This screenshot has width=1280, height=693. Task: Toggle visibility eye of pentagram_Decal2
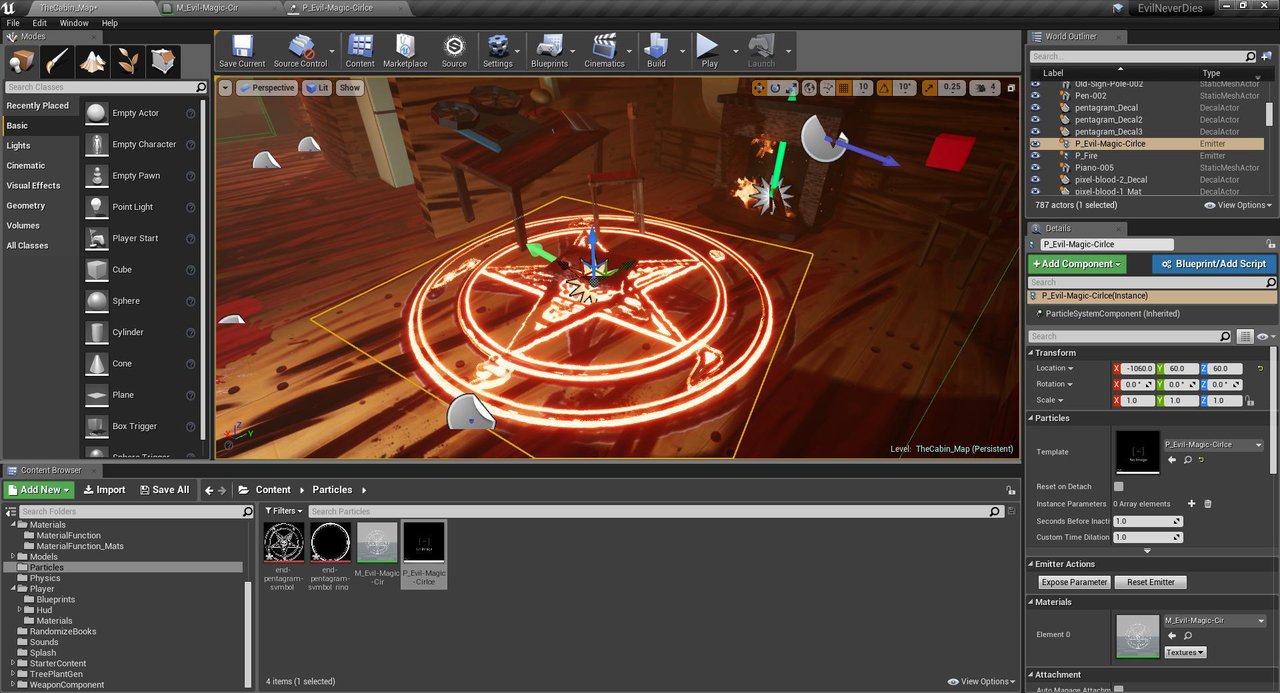pyautogui.click(x=1036, y=120)
